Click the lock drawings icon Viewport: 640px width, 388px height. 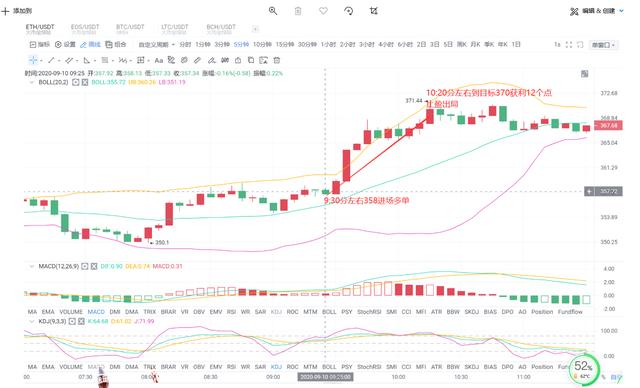(x=238, y=60)
